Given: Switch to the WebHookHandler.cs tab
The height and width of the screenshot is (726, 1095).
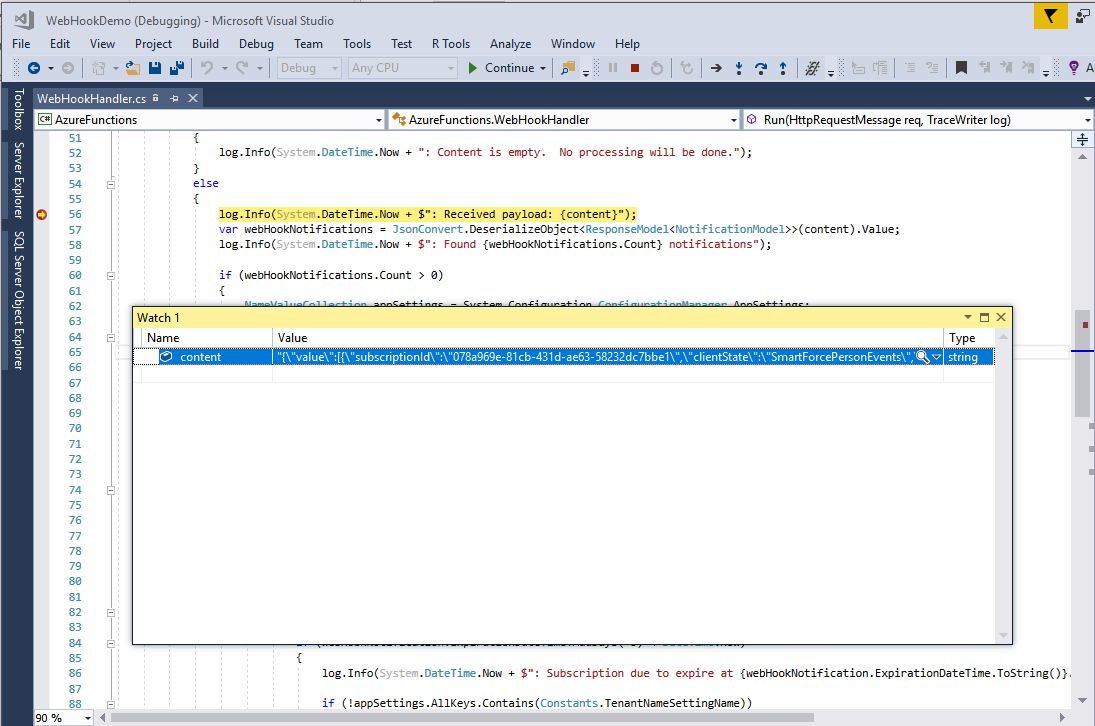Looking at the screenshot, I should [x=91, y=98].
